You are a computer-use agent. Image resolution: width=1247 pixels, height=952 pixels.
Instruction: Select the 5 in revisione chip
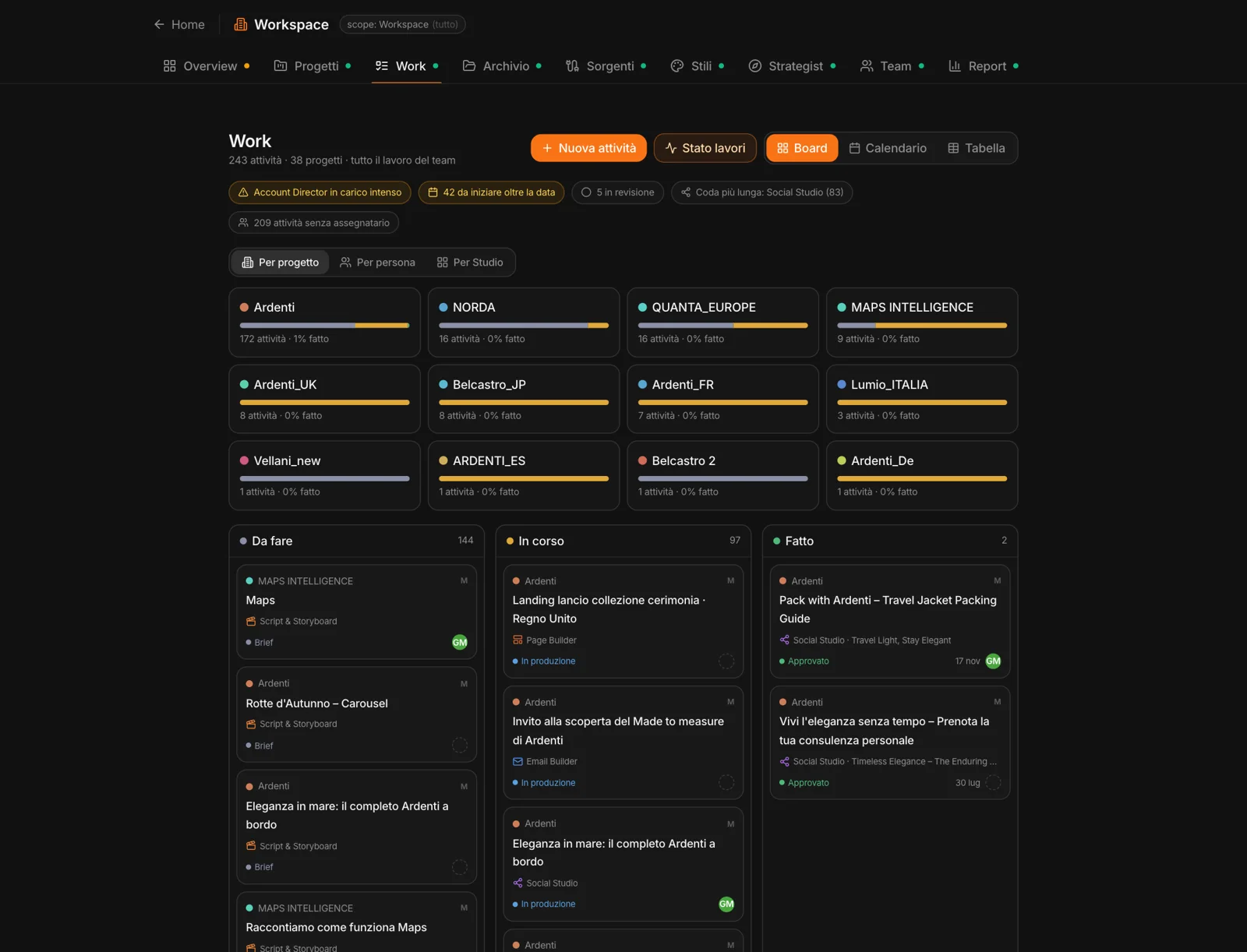617,192
